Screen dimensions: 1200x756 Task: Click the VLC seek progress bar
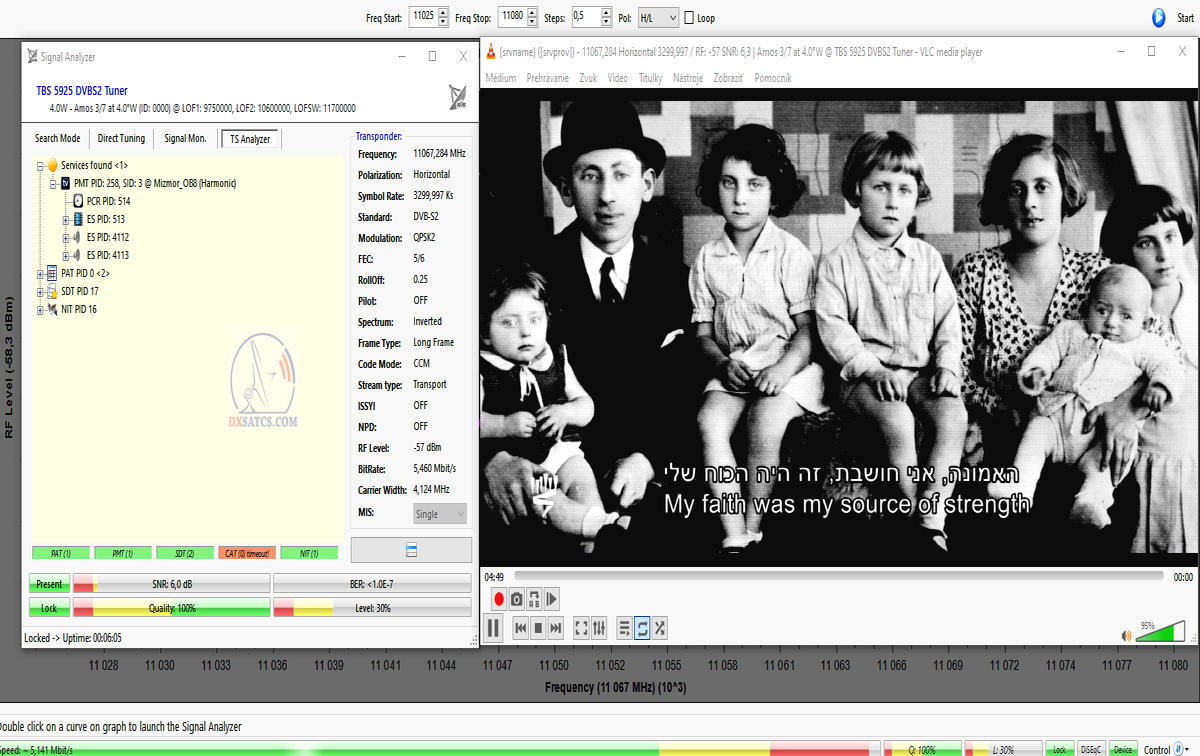838,577
